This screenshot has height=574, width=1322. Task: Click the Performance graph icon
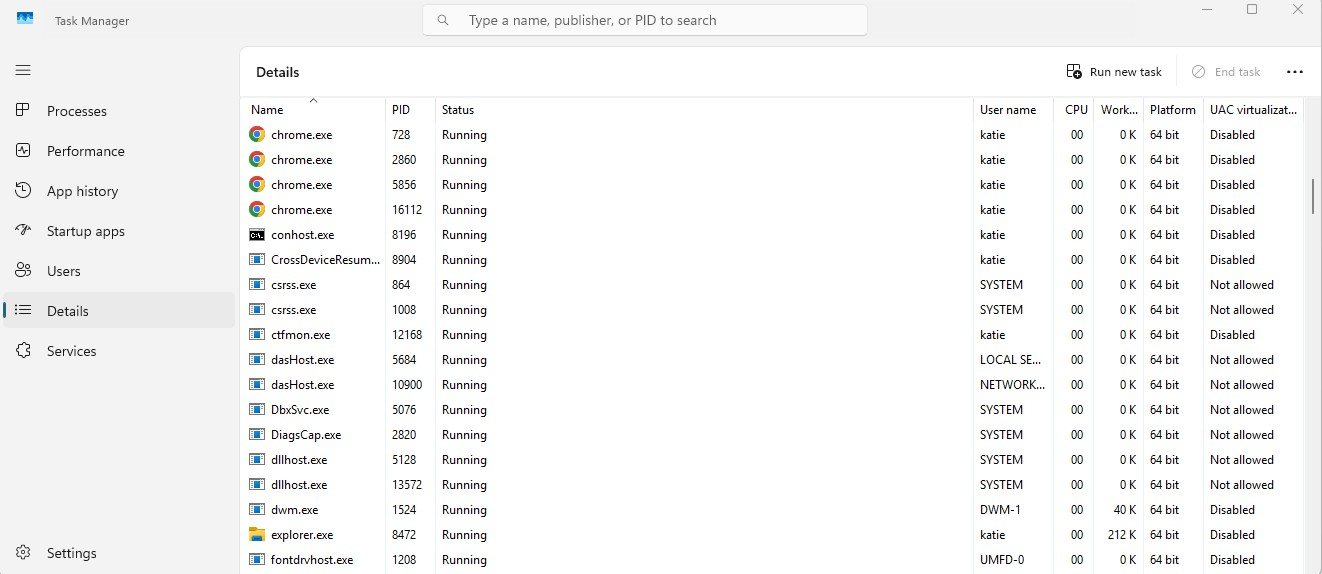(23, 151)
